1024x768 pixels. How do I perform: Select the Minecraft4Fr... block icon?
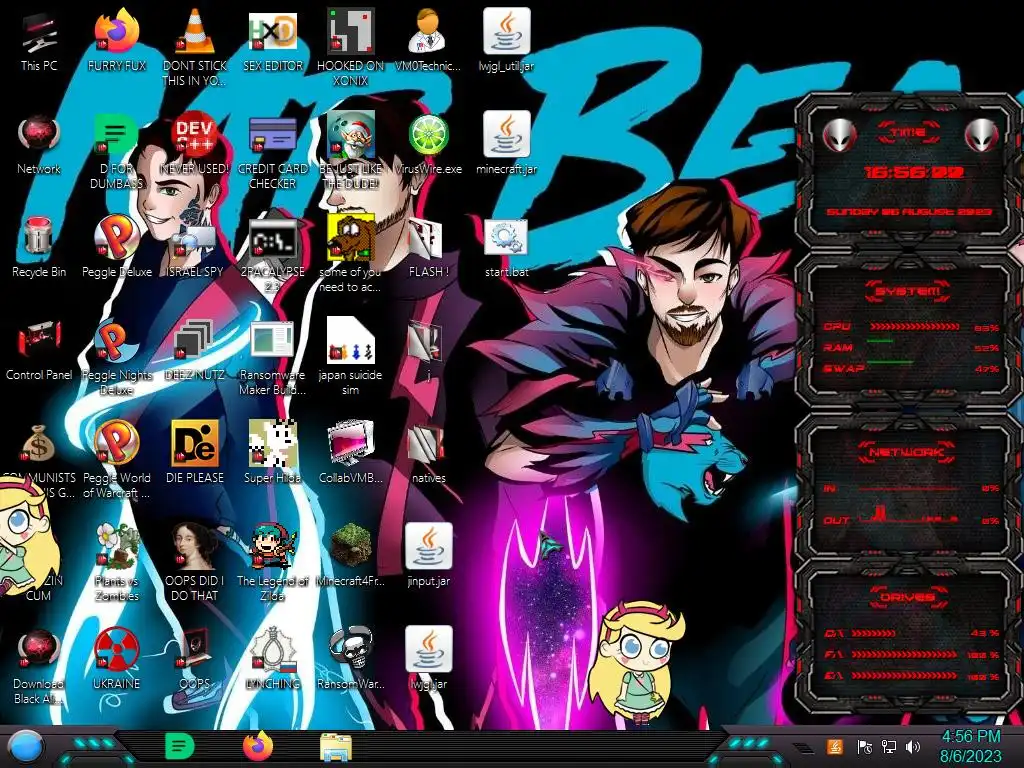pyautogui.click(x=351, y=556)
